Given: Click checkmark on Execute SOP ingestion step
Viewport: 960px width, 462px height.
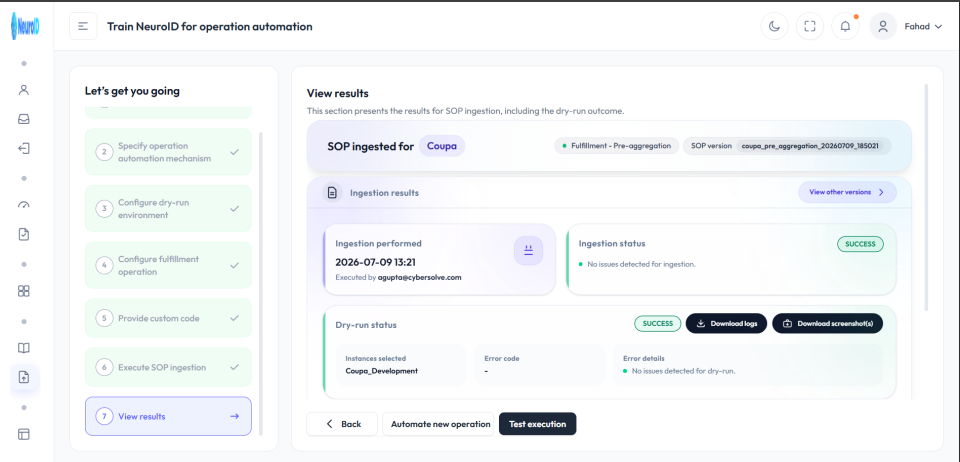Looking at the screenshot, I should pyautogui.click(x=234, y=367).
